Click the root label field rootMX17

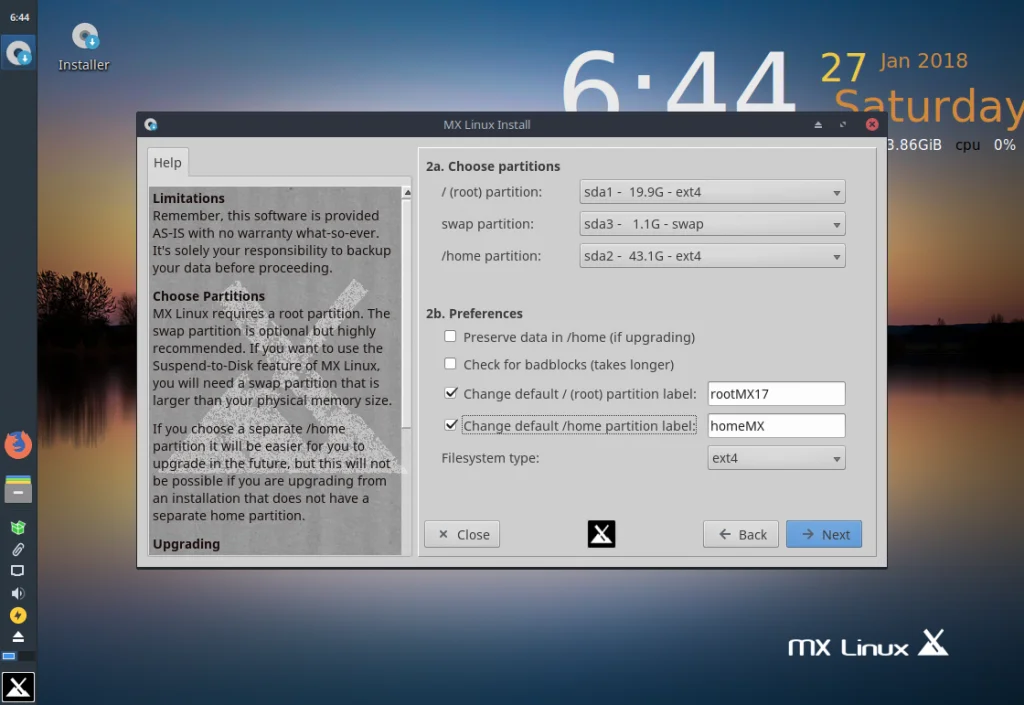(x=776, y=394)
